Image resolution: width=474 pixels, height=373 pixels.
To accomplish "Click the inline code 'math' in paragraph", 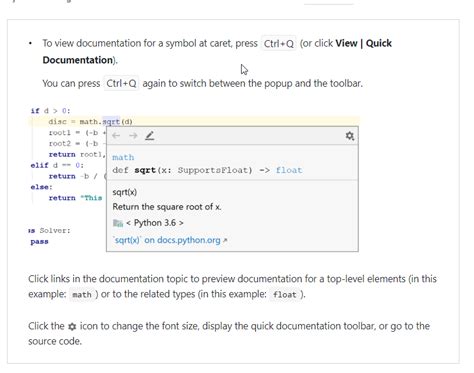I will pos(82,295).
